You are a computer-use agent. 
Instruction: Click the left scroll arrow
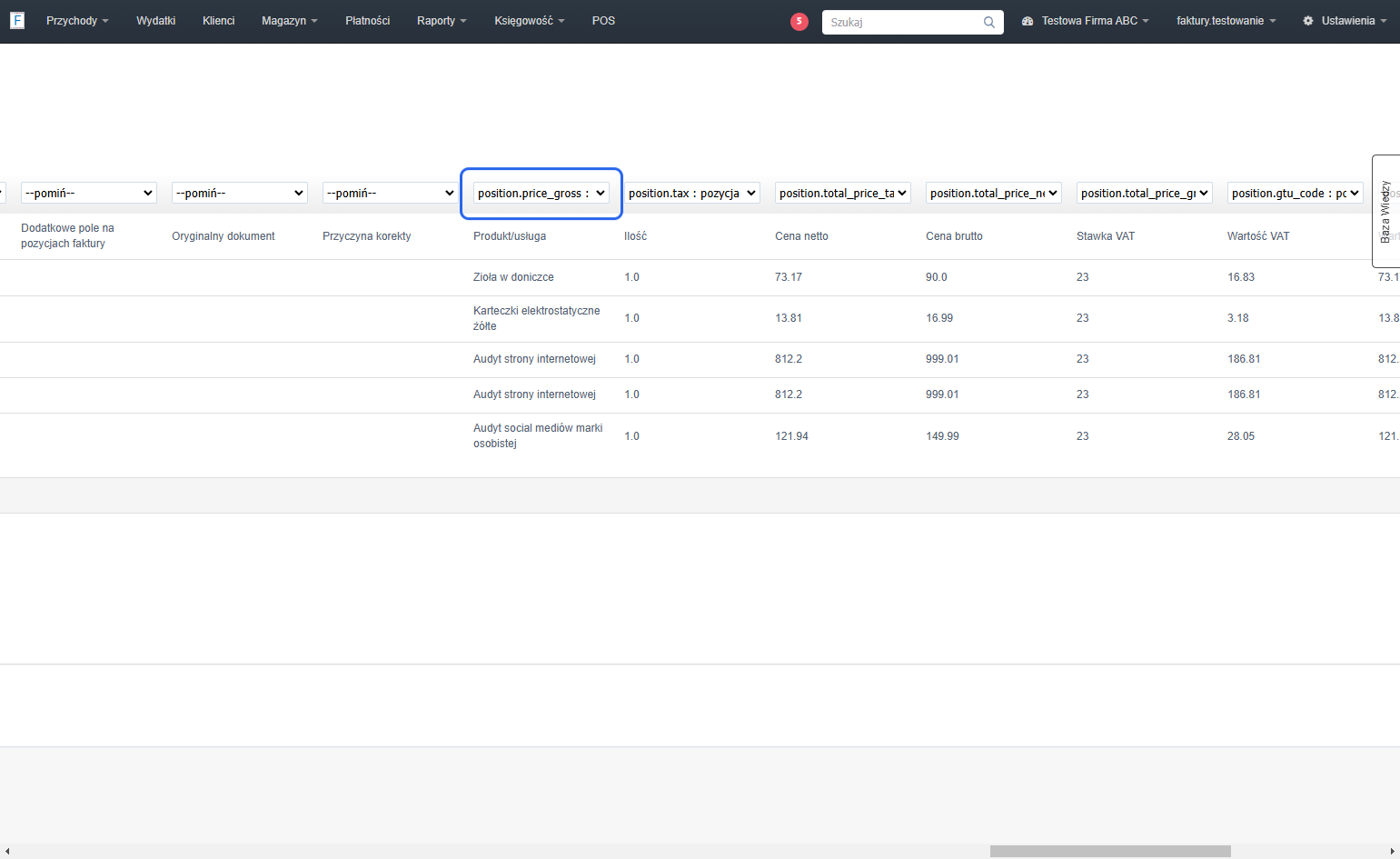pyautogui.click(x=6, y=852)
